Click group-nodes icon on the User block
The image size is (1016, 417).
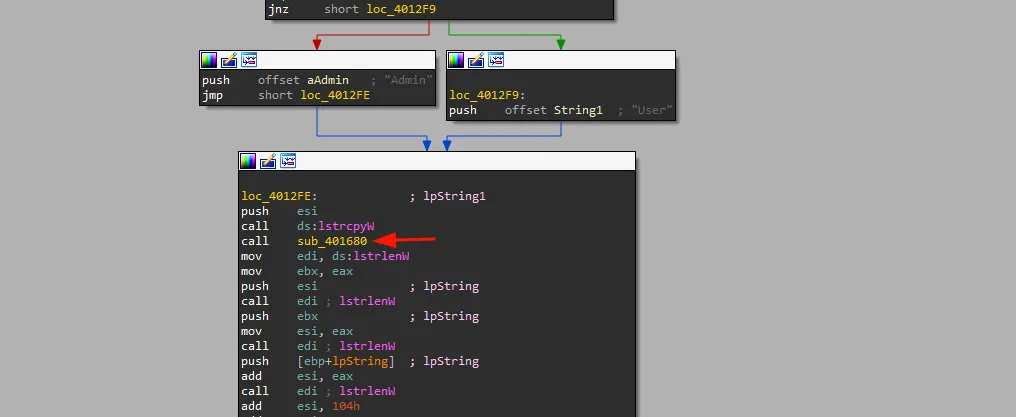tap(496, 60)
